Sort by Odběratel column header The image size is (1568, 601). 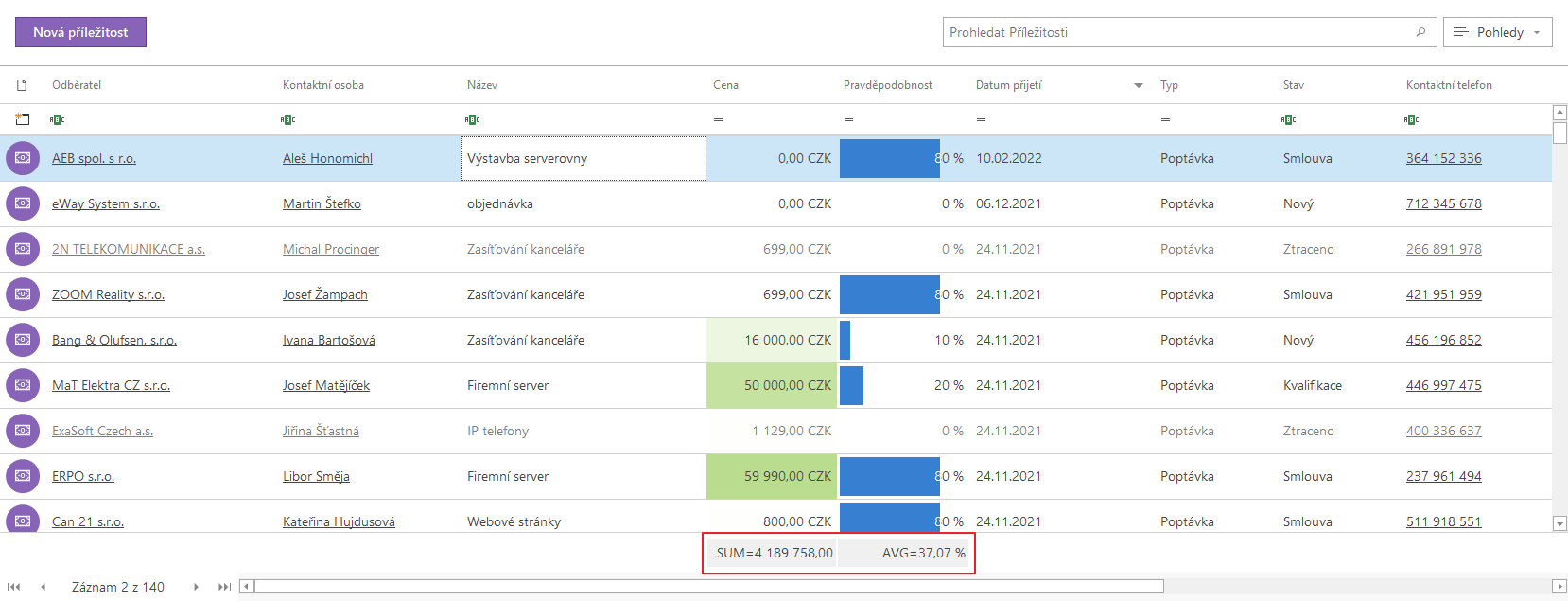click(77, 85)
